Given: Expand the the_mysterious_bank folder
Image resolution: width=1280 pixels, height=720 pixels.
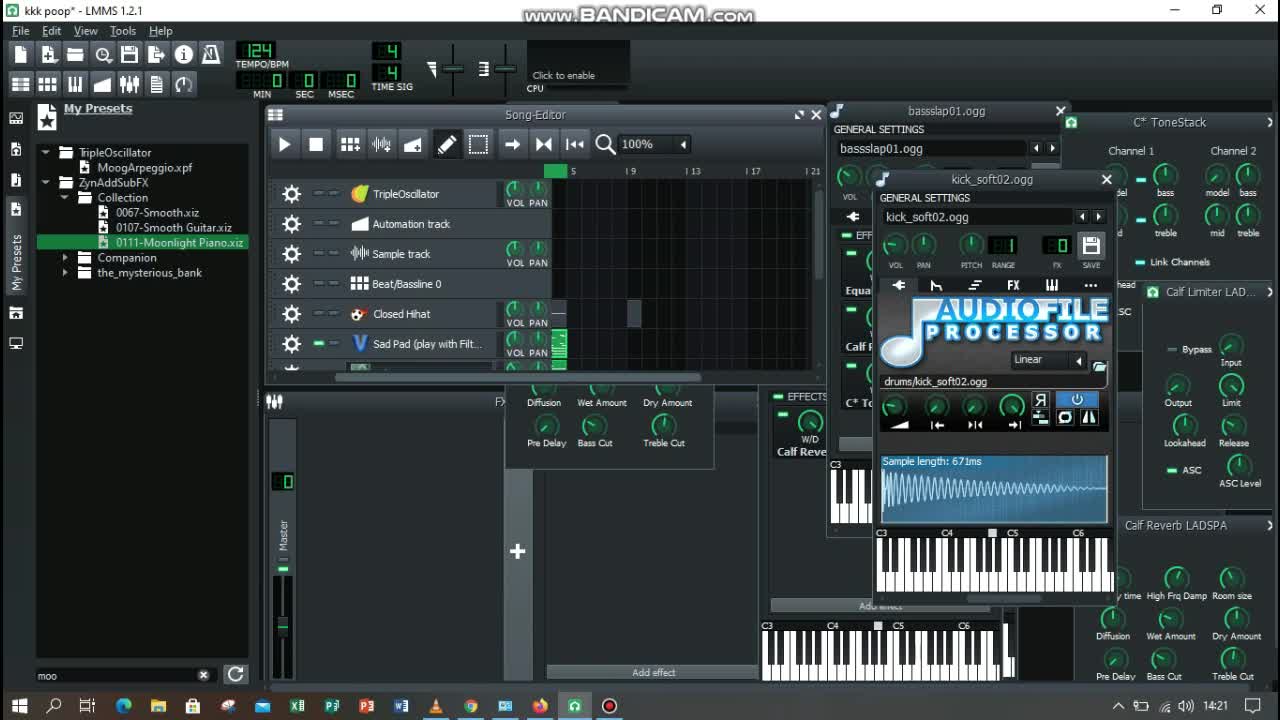Looking at the screenshot, I should coord(65,272).
